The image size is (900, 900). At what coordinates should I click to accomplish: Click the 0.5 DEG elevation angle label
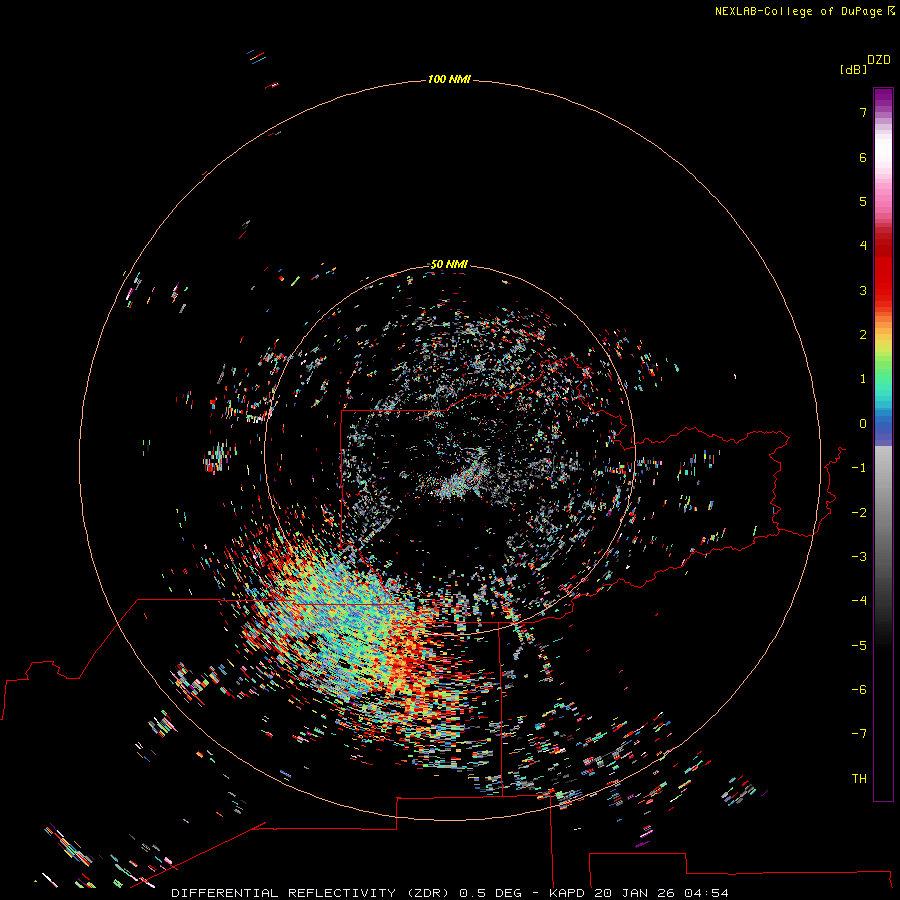490,893
